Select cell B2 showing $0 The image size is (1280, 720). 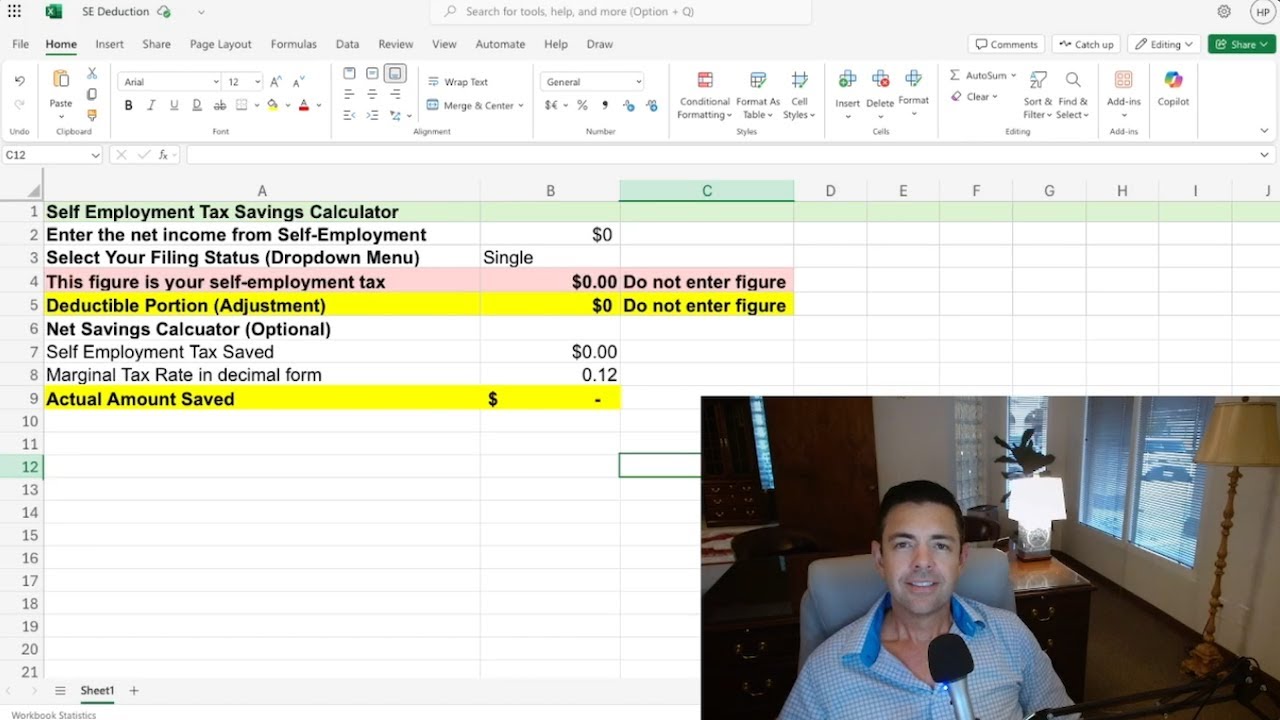tap(550, 235)
